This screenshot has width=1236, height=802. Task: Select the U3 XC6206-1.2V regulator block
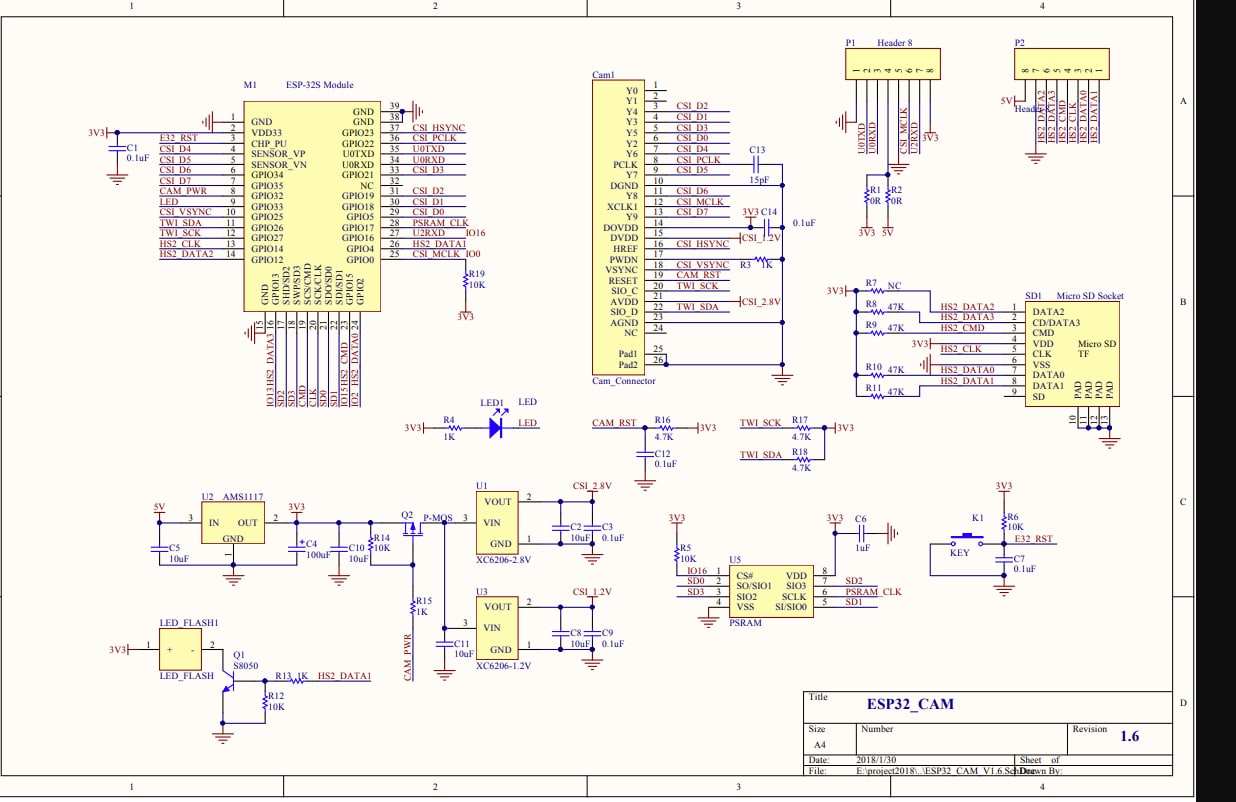(496, 628)
